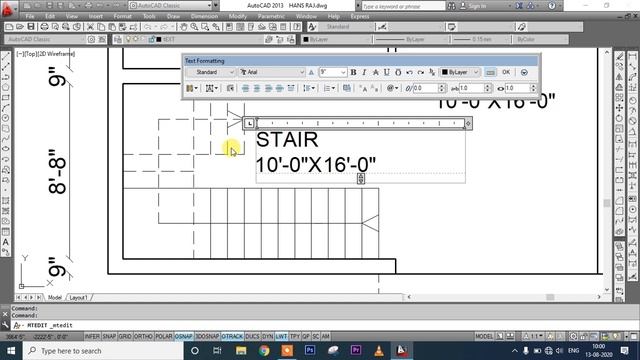Open the ByLayer text color dropdown
Screen dimensions: 640x360
pos(460,72)
